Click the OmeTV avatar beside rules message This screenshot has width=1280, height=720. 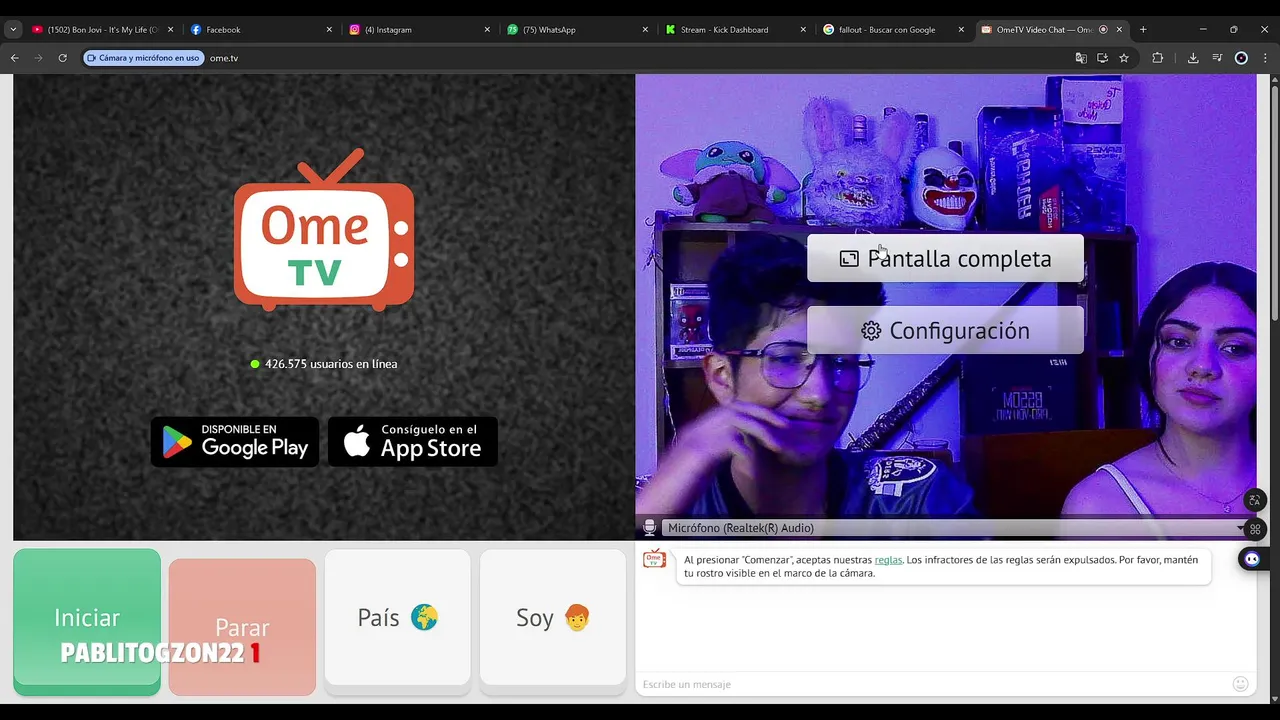(654, 559)
